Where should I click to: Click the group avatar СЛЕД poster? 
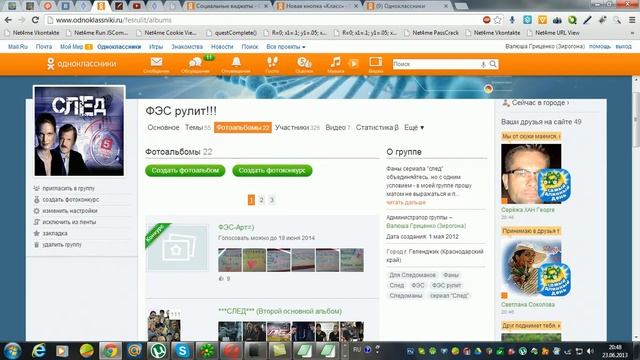(x=79, y=131)
